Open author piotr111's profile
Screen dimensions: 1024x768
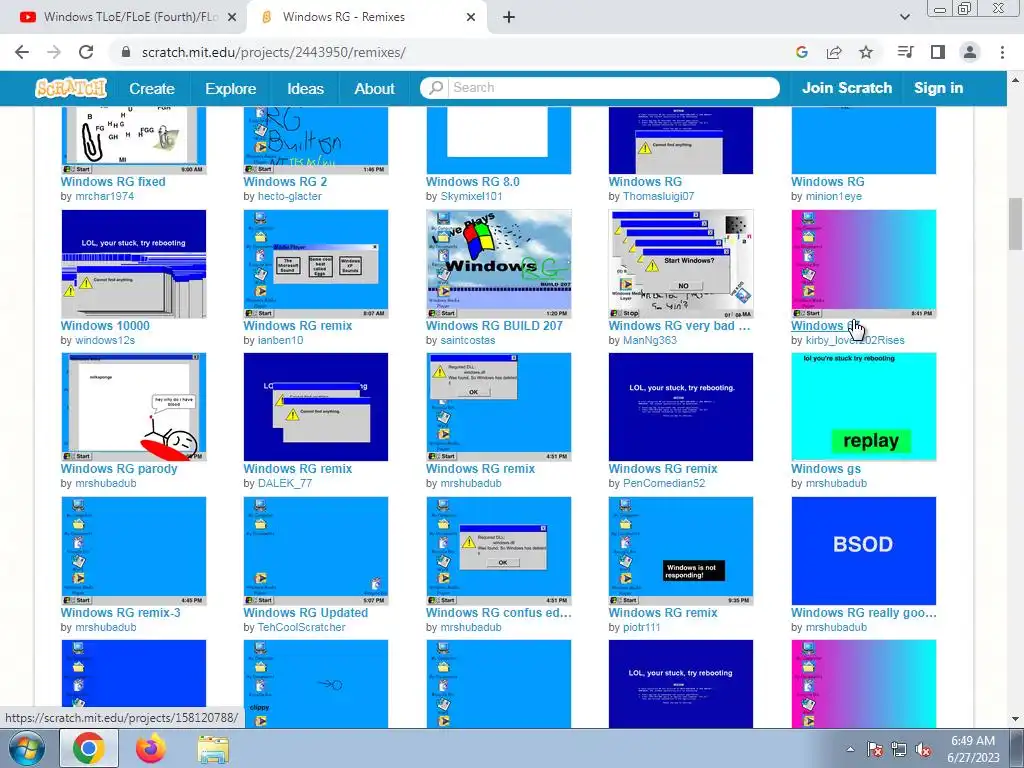tap(641, 627)
